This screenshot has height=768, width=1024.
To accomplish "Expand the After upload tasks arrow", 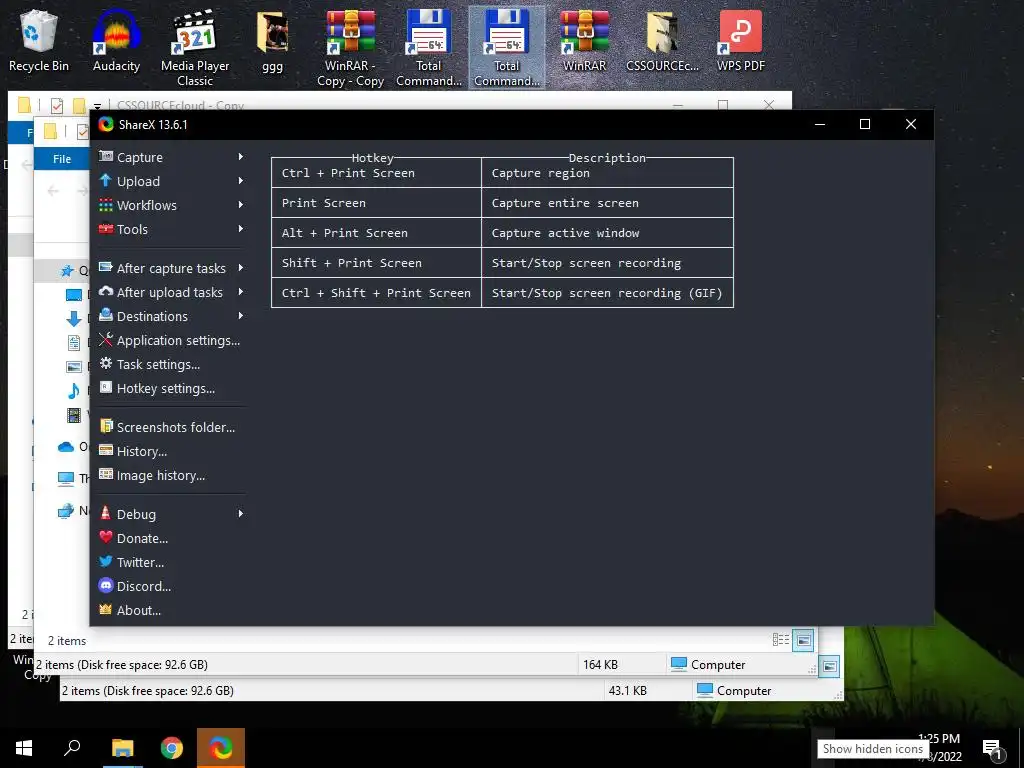I will [x=240, y=292].
